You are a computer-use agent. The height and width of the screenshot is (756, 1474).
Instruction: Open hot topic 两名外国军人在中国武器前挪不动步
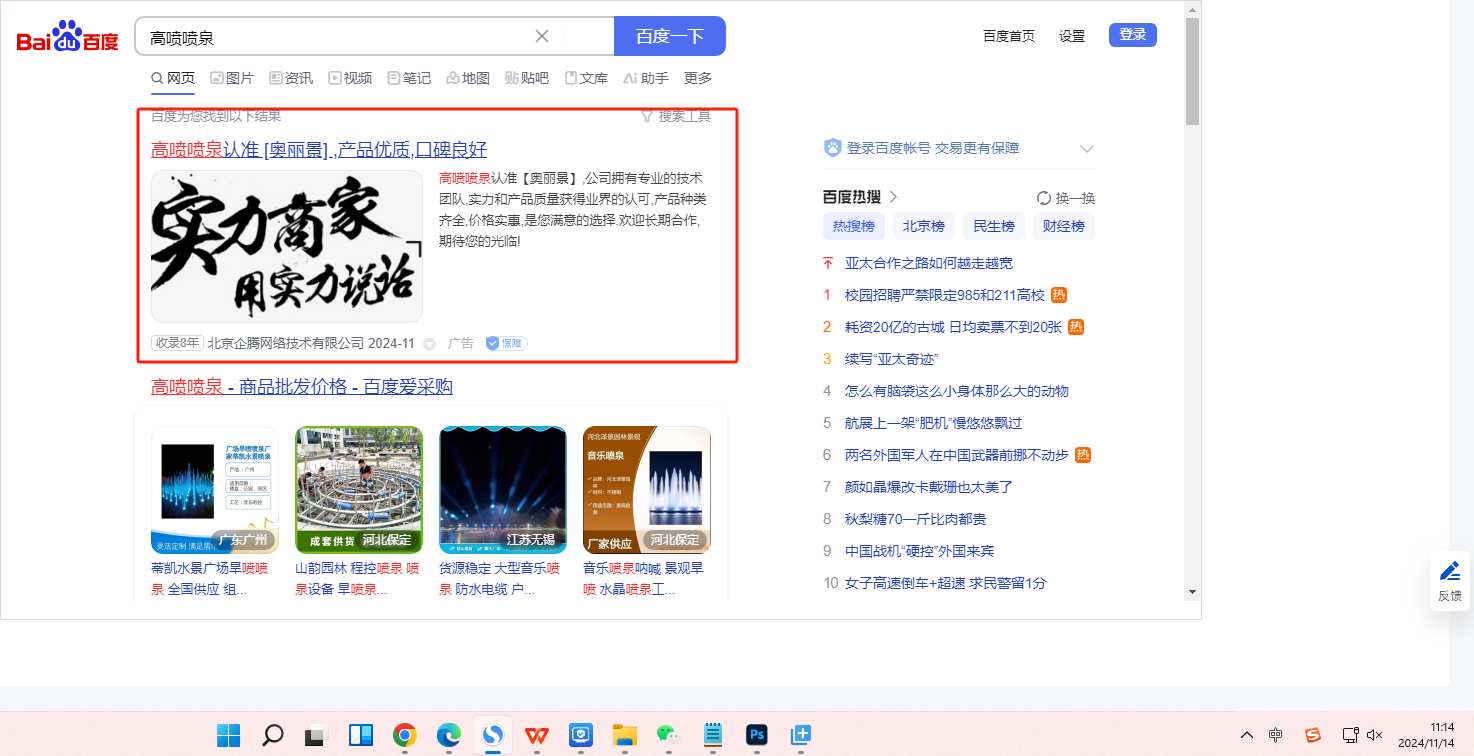(957, 455)
